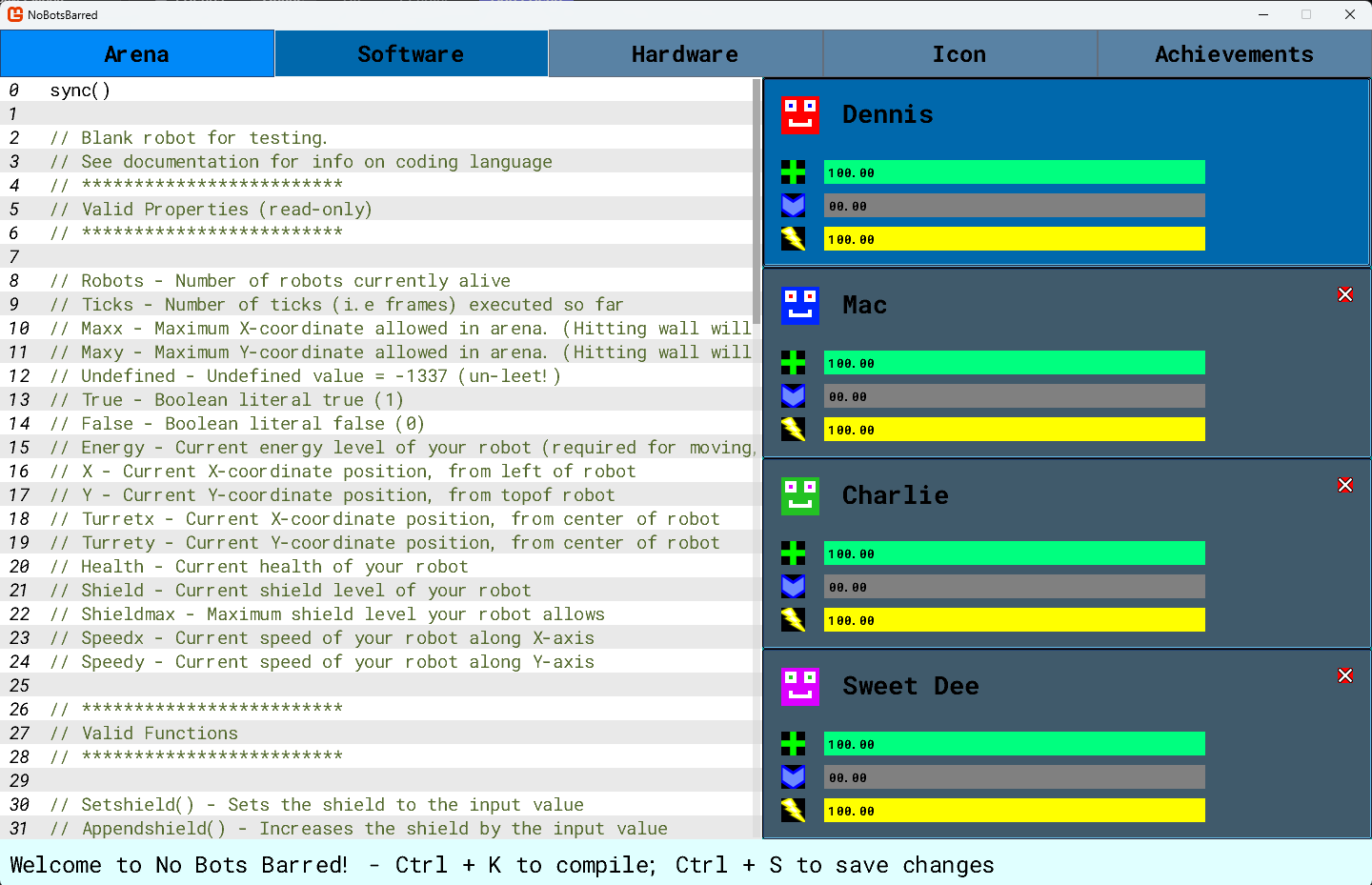Select the robot name Dennis

[888, 114]
